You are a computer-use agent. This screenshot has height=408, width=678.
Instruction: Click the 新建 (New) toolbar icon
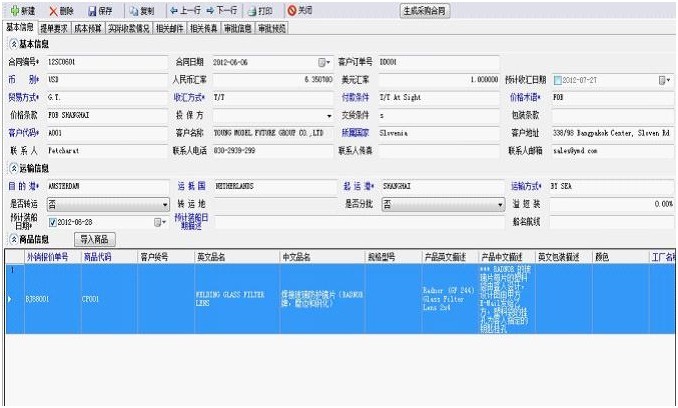pos(13,11)
